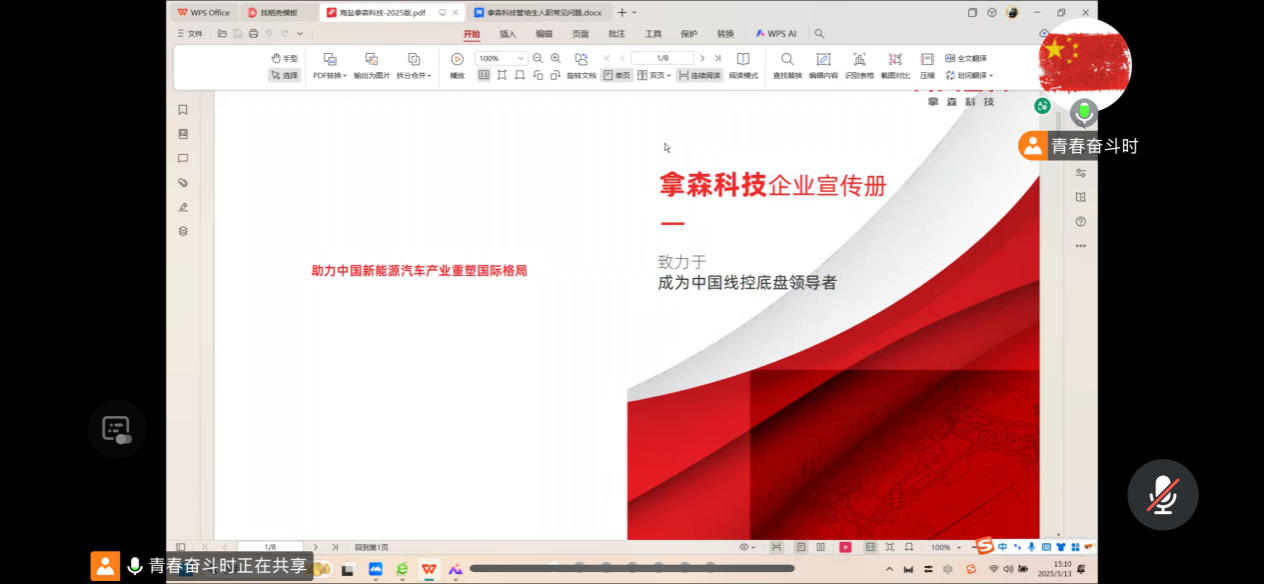This screenshot has width=1264, height=584.
Task: Open the 截图对比 screenshot compare tool
Action: coord(895,66)
